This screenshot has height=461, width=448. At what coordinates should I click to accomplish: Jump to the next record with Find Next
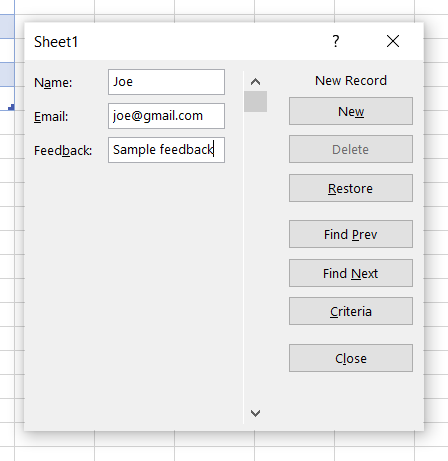point(351,273)
